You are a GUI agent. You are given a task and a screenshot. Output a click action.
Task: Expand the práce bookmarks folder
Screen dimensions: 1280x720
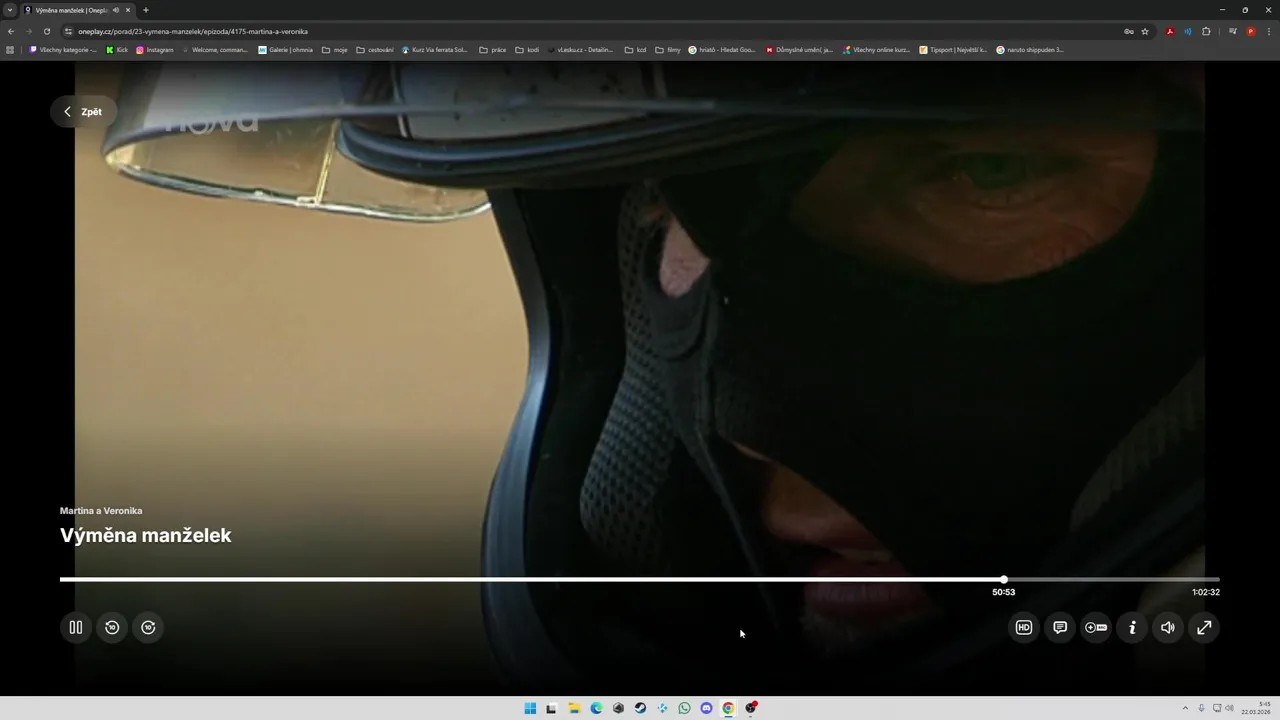(x=493, y=49)
